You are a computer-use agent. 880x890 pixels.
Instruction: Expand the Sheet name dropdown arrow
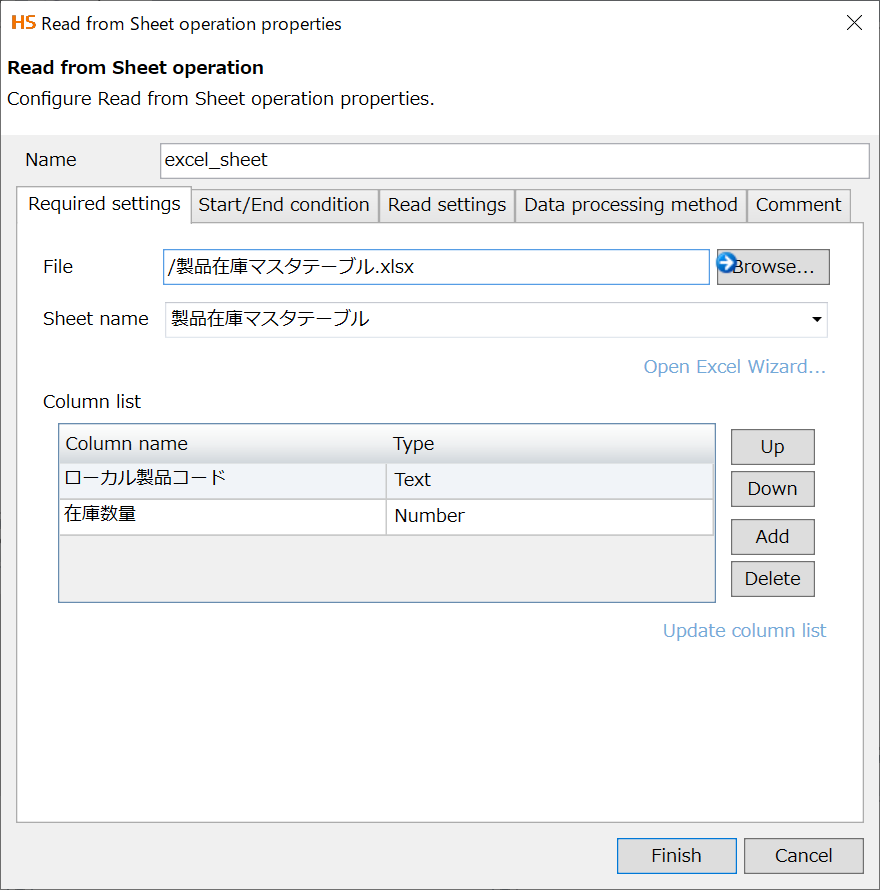(817, 320)
